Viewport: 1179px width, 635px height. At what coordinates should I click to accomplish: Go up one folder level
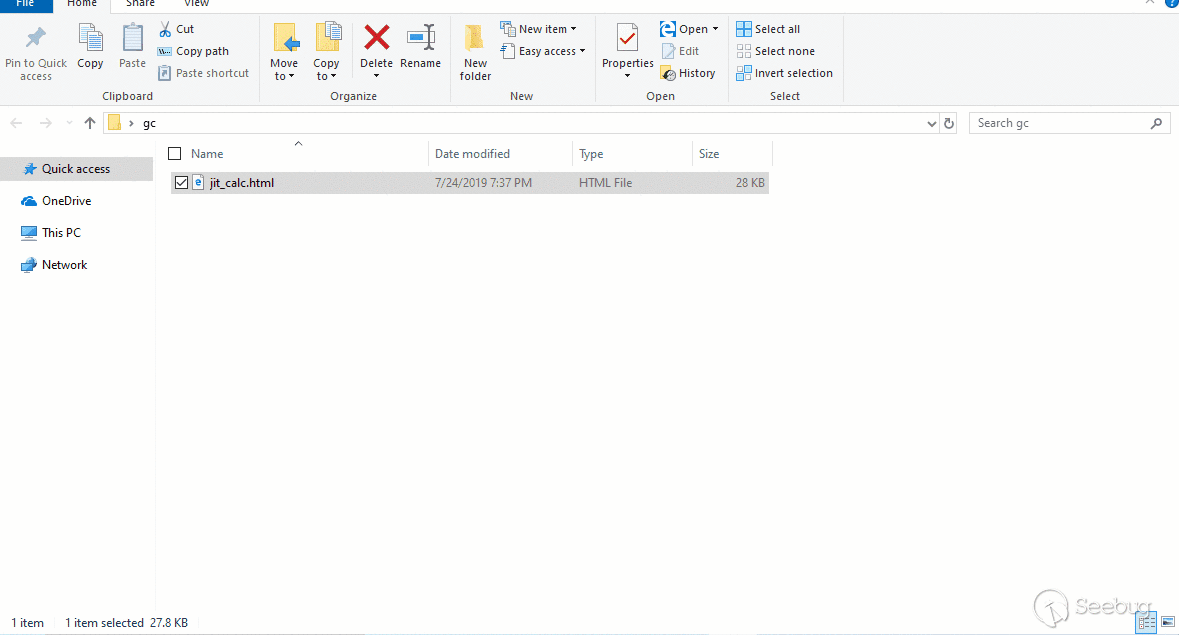[89, 123]
